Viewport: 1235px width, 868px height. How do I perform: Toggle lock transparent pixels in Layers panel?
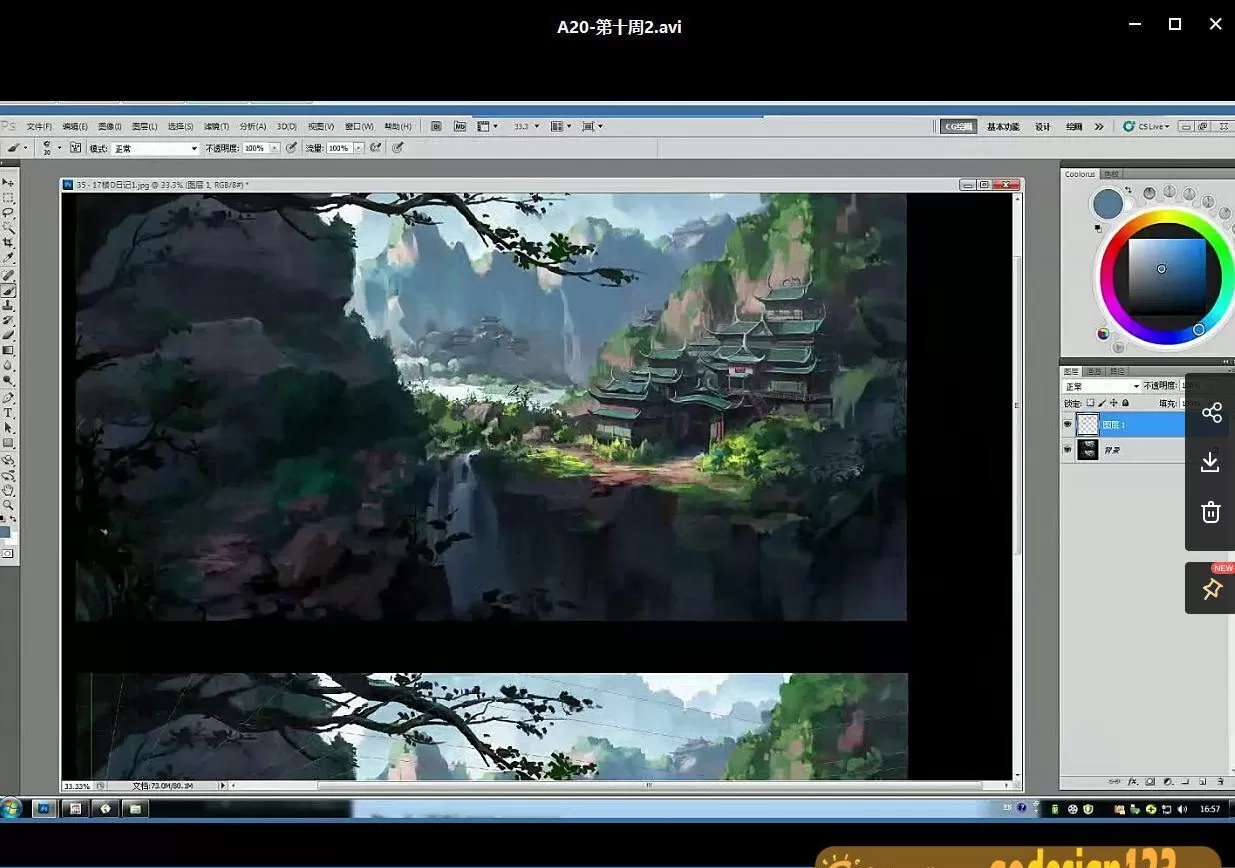click(x=1091, y=403)
